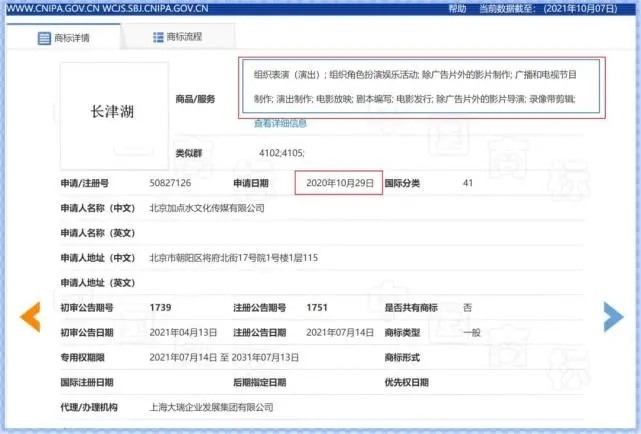Click agency name 上海大瑞企业发展集团有限公司

[x=211, y=408]
